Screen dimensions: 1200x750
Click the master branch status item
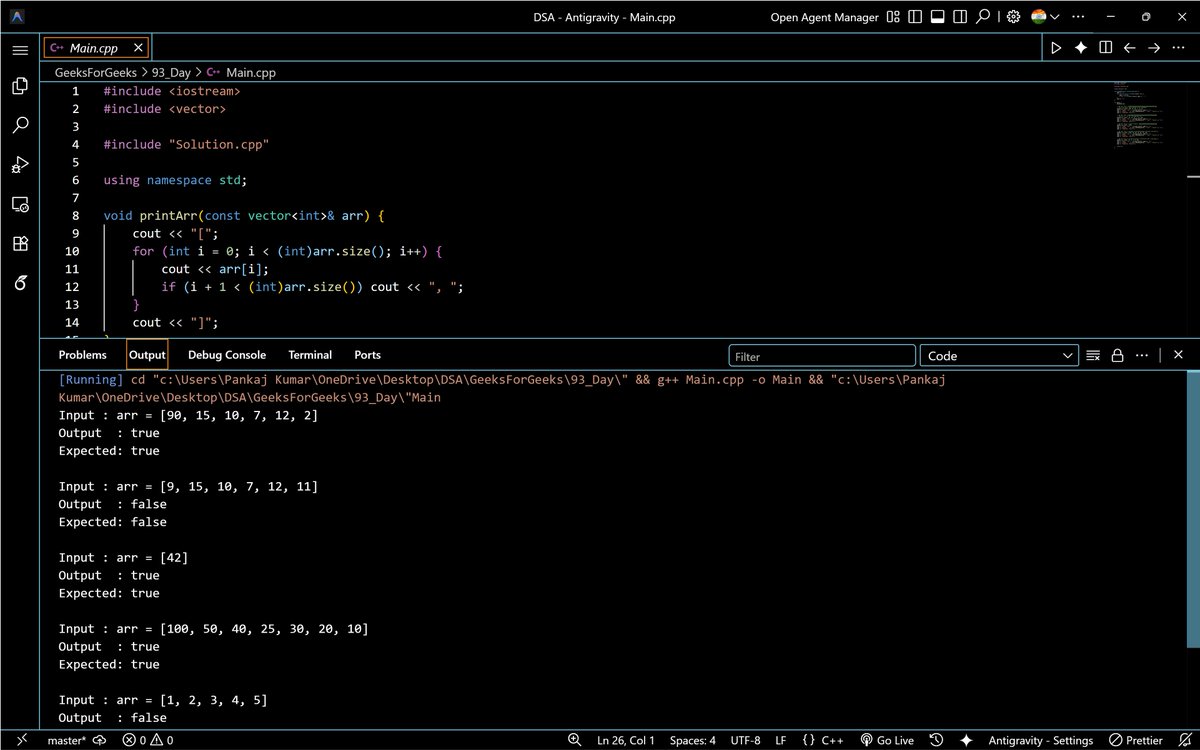pyautogui.click(x=76, y=740)
